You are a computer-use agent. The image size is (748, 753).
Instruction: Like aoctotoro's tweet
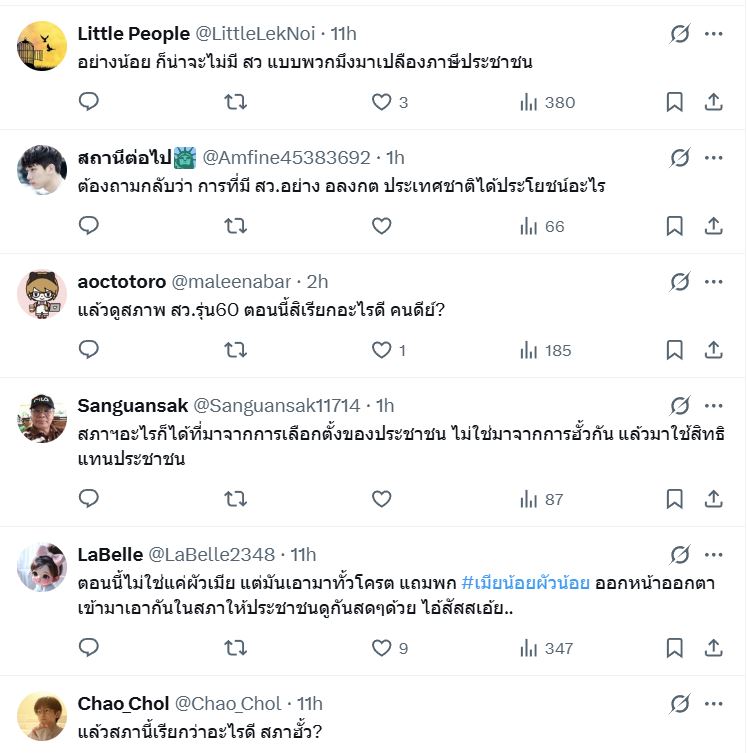pos(381,350)
